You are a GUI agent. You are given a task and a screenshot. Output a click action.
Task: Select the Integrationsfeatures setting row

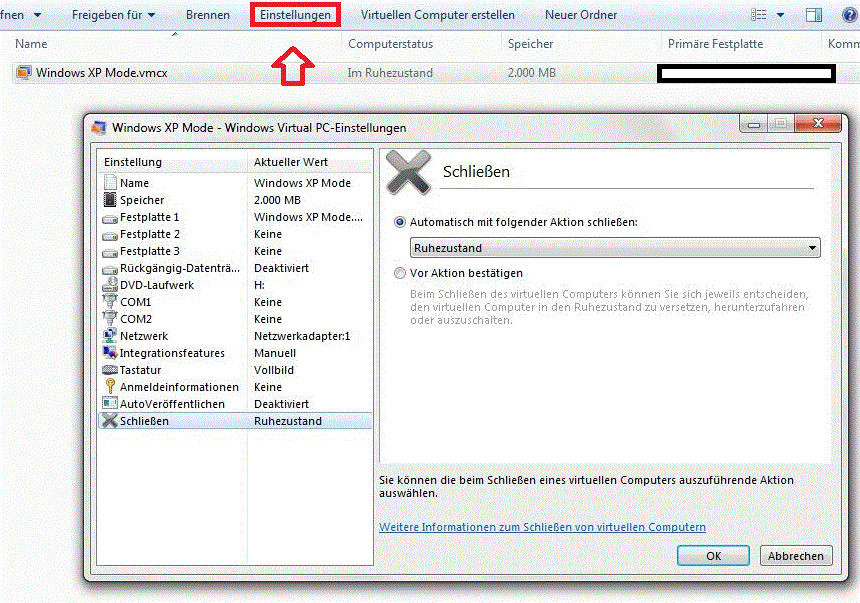[235, 353]
